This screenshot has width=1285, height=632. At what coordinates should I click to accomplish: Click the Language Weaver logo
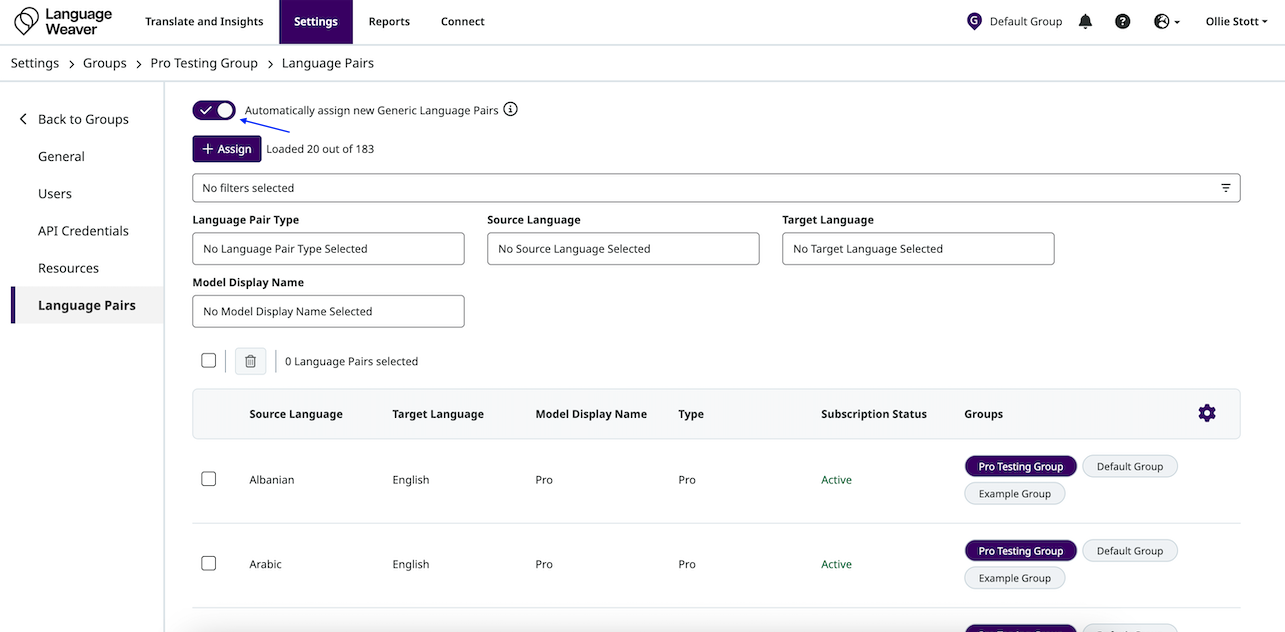[x=63, y=21]
